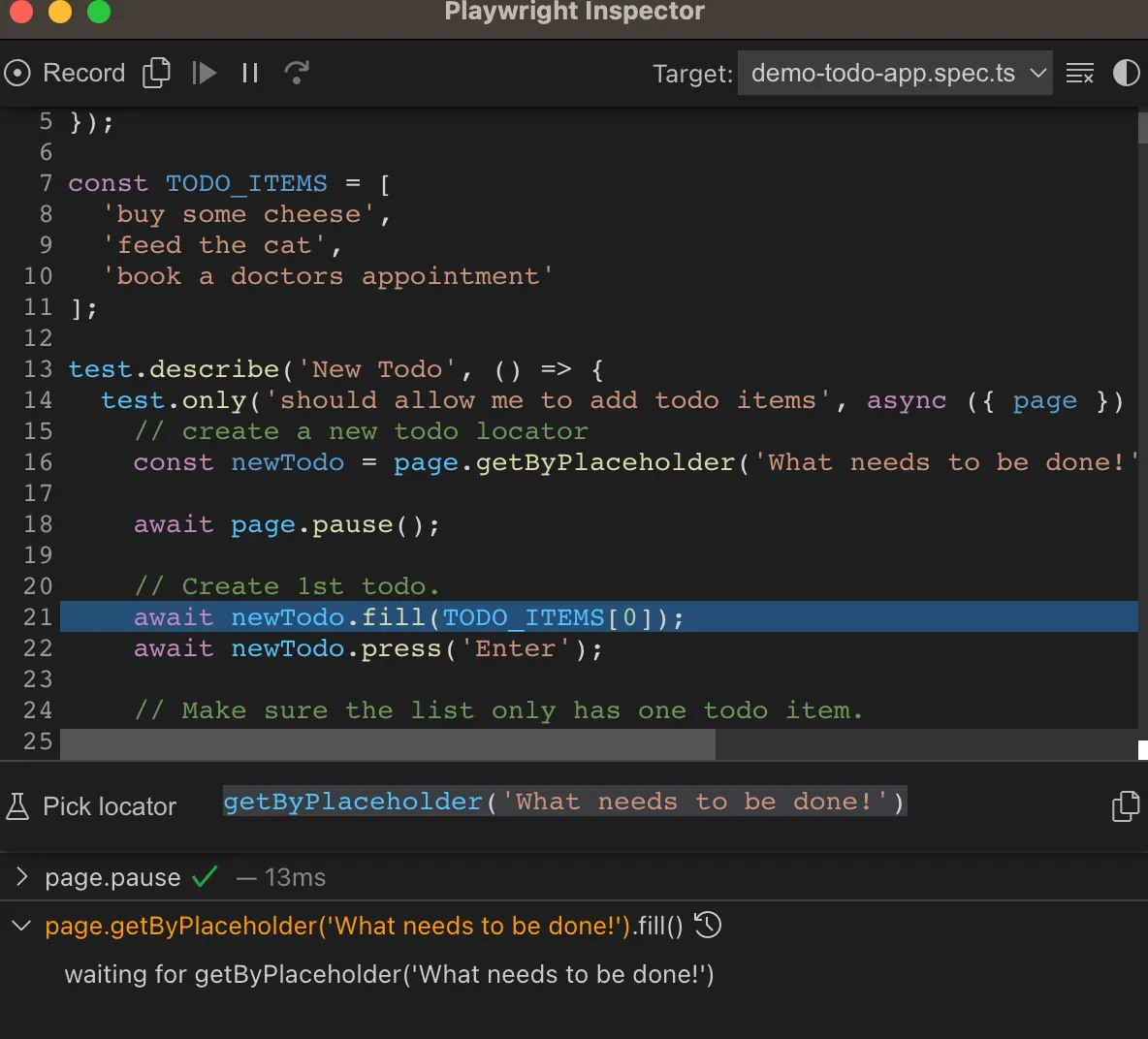Select highlighted line 21 newTodo.fill

(x=599, y=616)
